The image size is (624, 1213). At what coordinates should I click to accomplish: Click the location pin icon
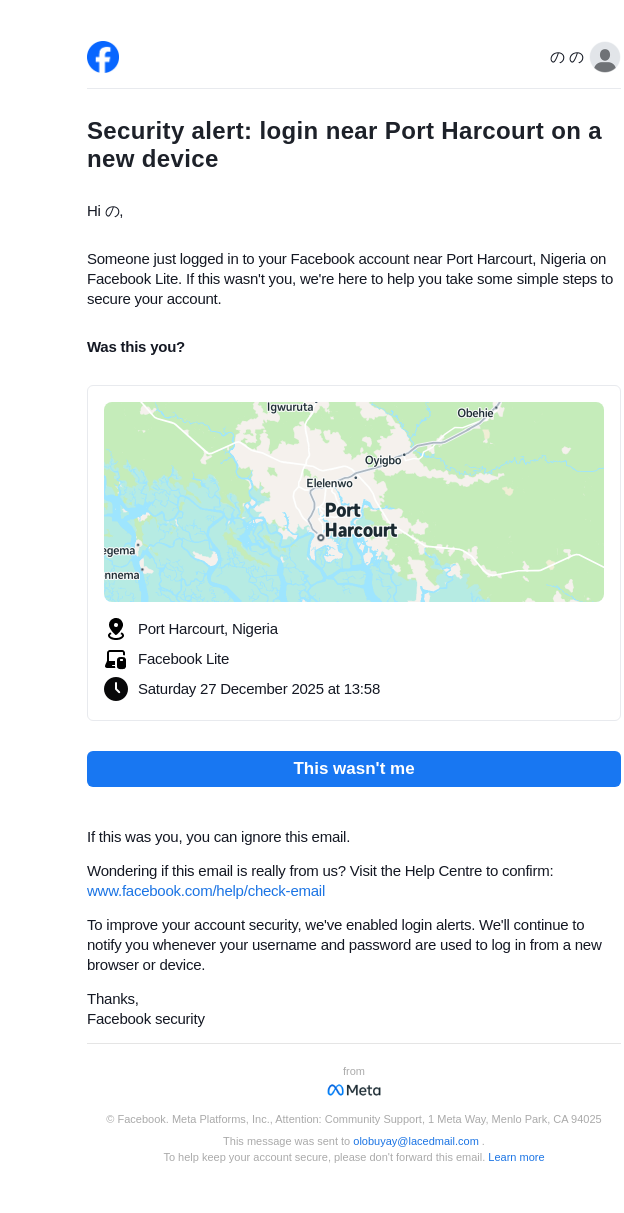[116, 629]
